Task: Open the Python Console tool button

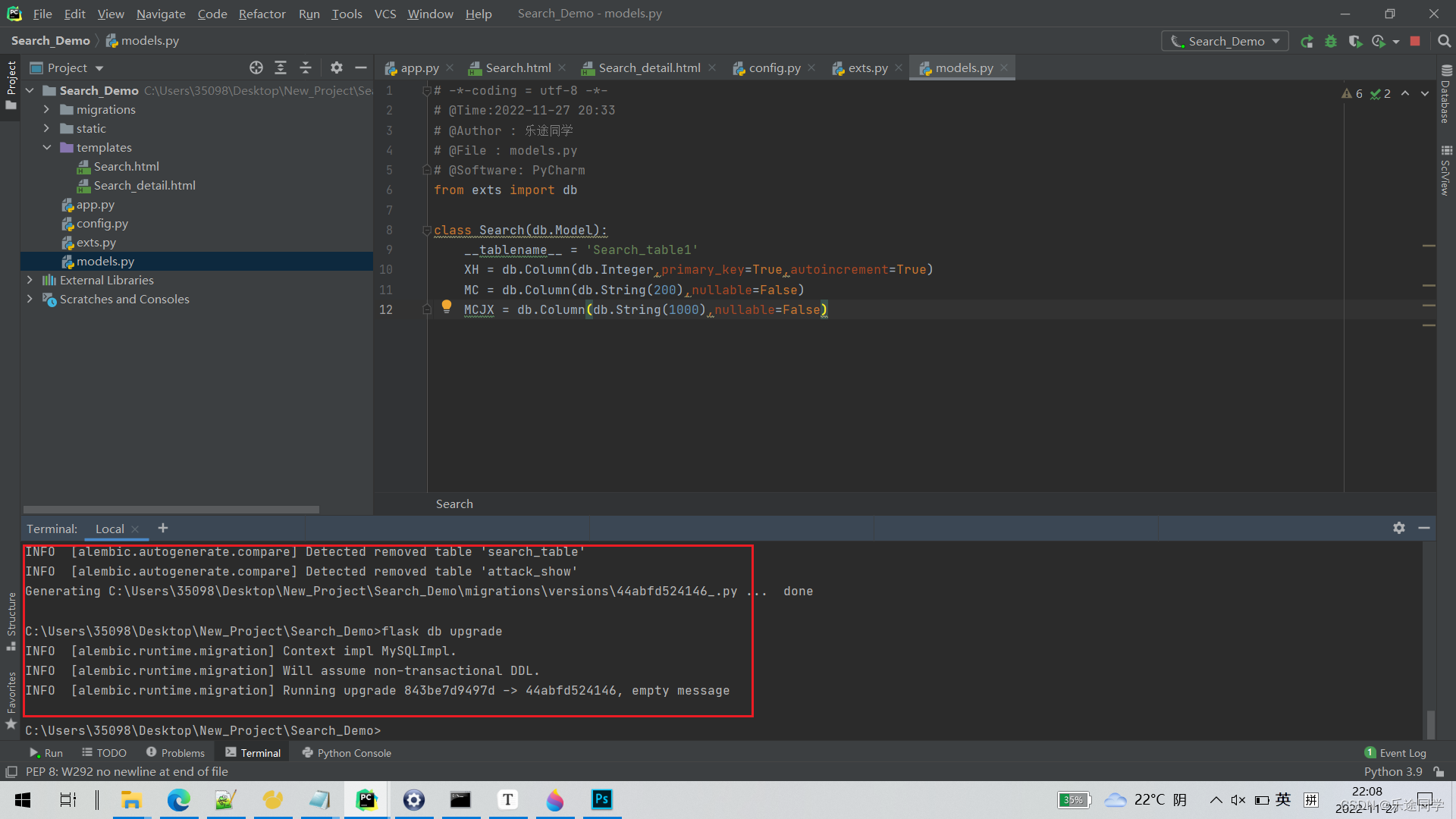Action: [347, 753]
